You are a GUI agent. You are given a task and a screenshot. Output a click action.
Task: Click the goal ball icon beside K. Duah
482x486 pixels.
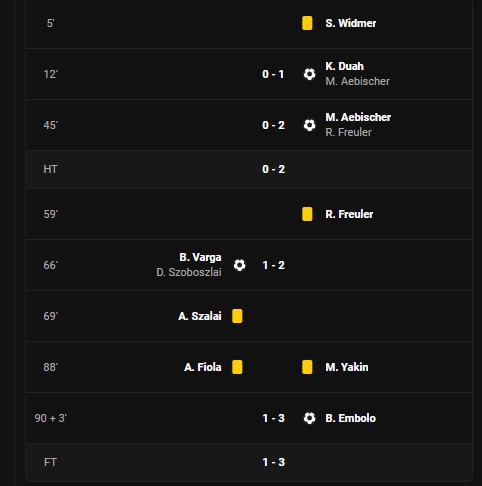[x=309, y=74]
